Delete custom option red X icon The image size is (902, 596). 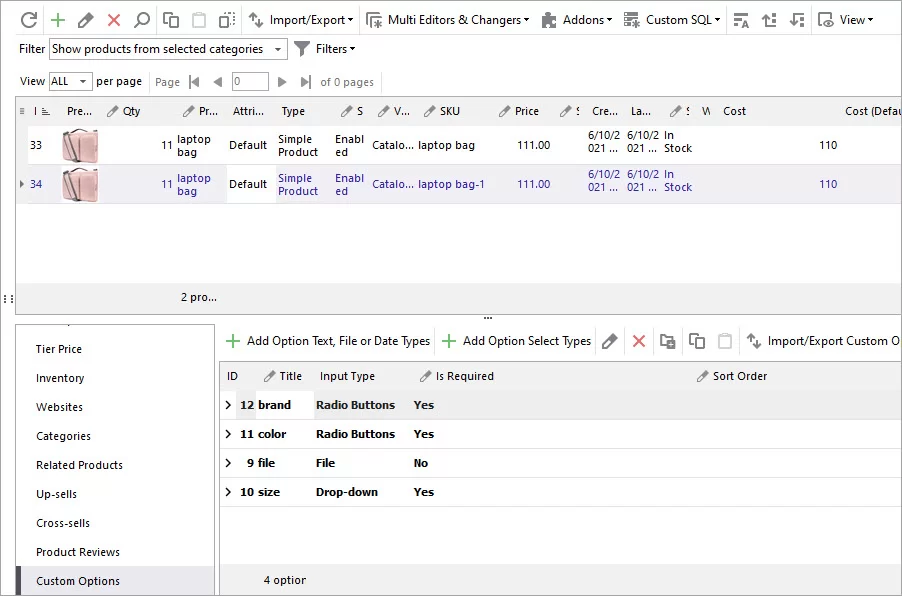point(639,341)
